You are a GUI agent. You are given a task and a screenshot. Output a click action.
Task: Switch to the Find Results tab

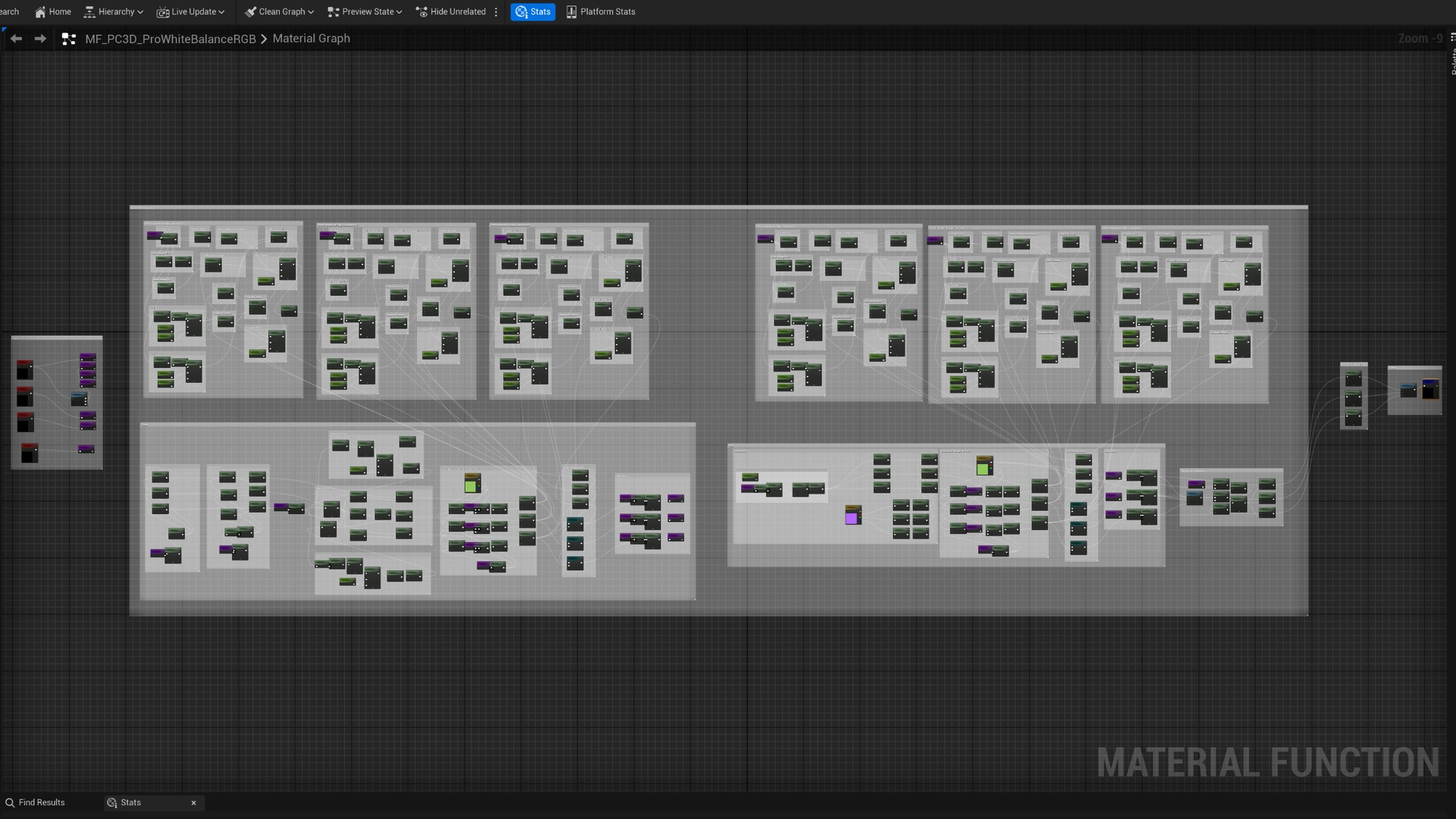[35, 802]
